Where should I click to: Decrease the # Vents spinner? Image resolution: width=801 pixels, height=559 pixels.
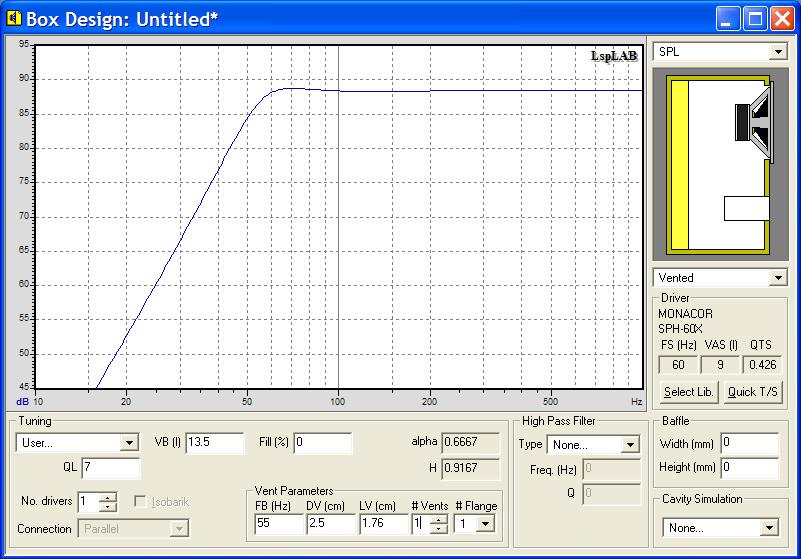click(x=439, y=528)
